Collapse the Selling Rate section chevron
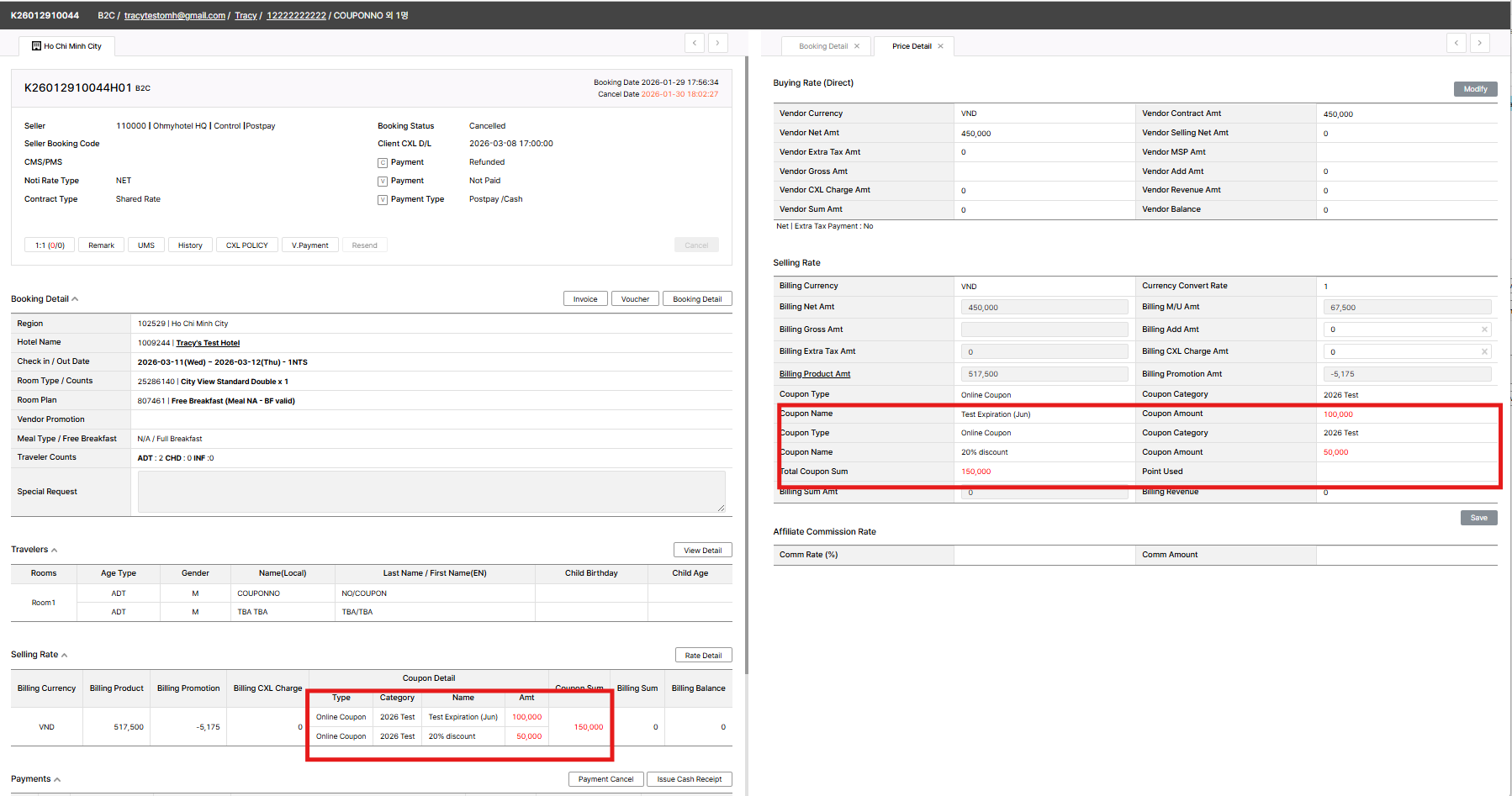 (65, 656)
